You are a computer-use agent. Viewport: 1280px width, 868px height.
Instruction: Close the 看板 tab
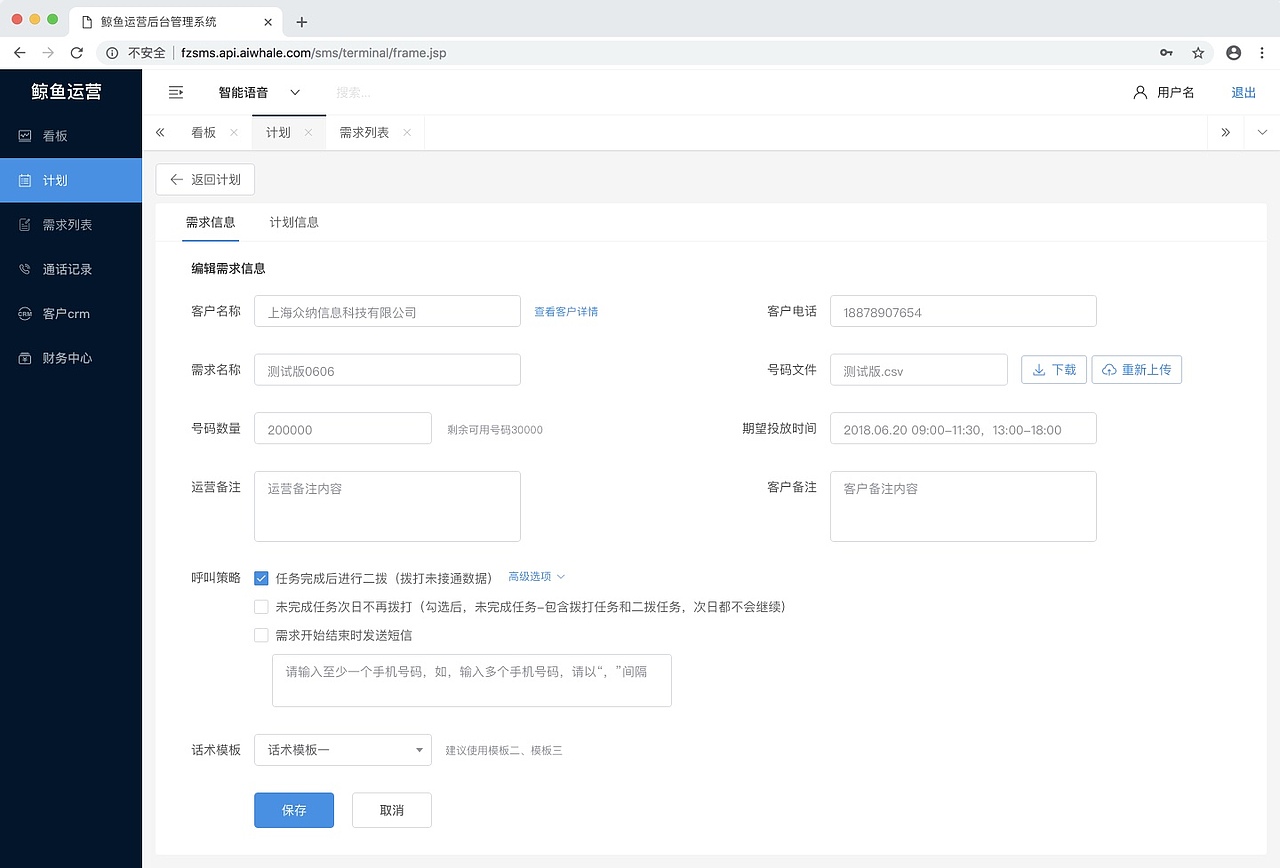pos(234,132)
